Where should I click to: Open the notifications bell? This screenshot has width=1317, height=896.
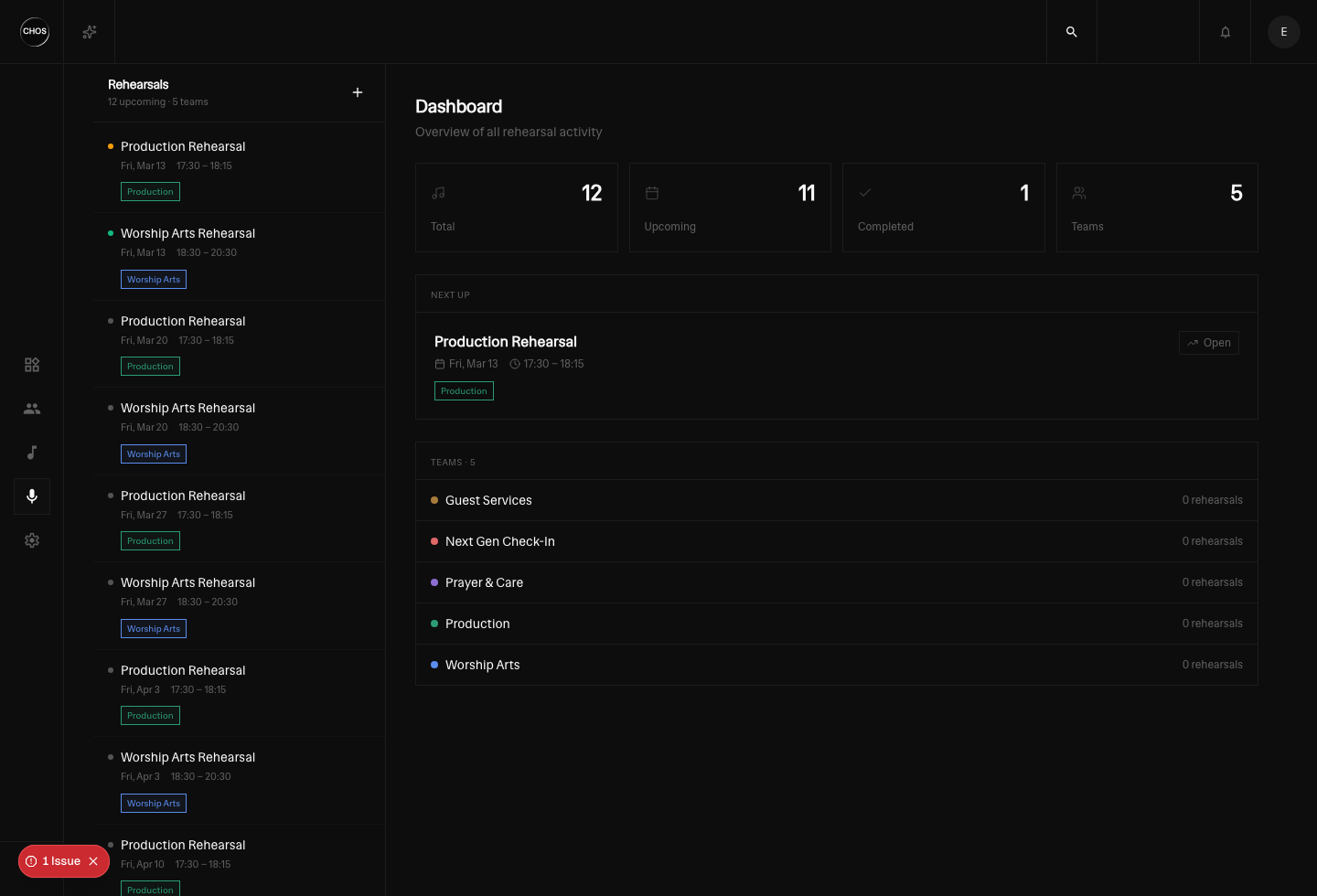click(1225, 32)
